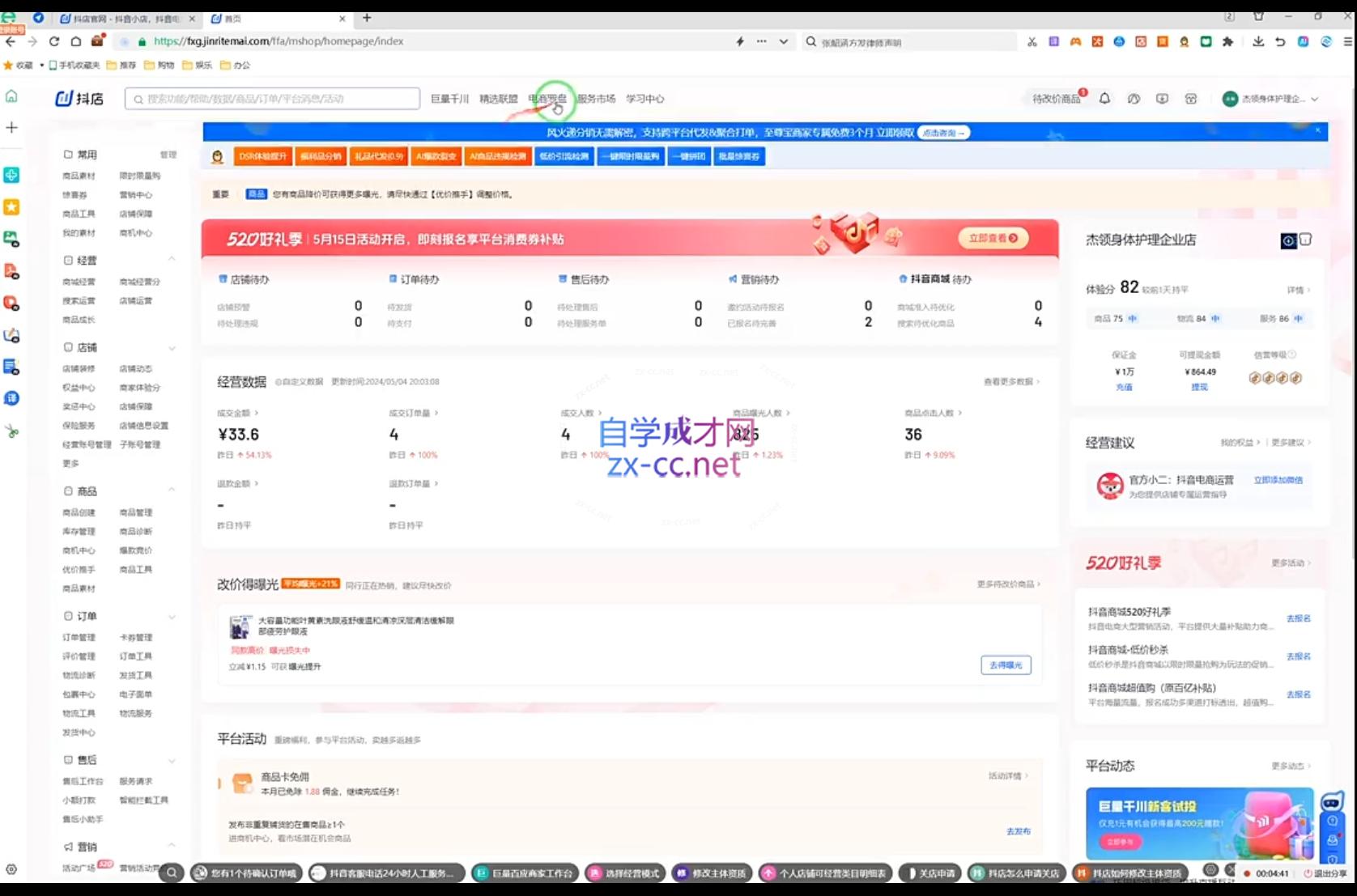Close the blue promotional banner
Image resolution: width=1357 pixels, height=896 pixels.
(1317, 130)
